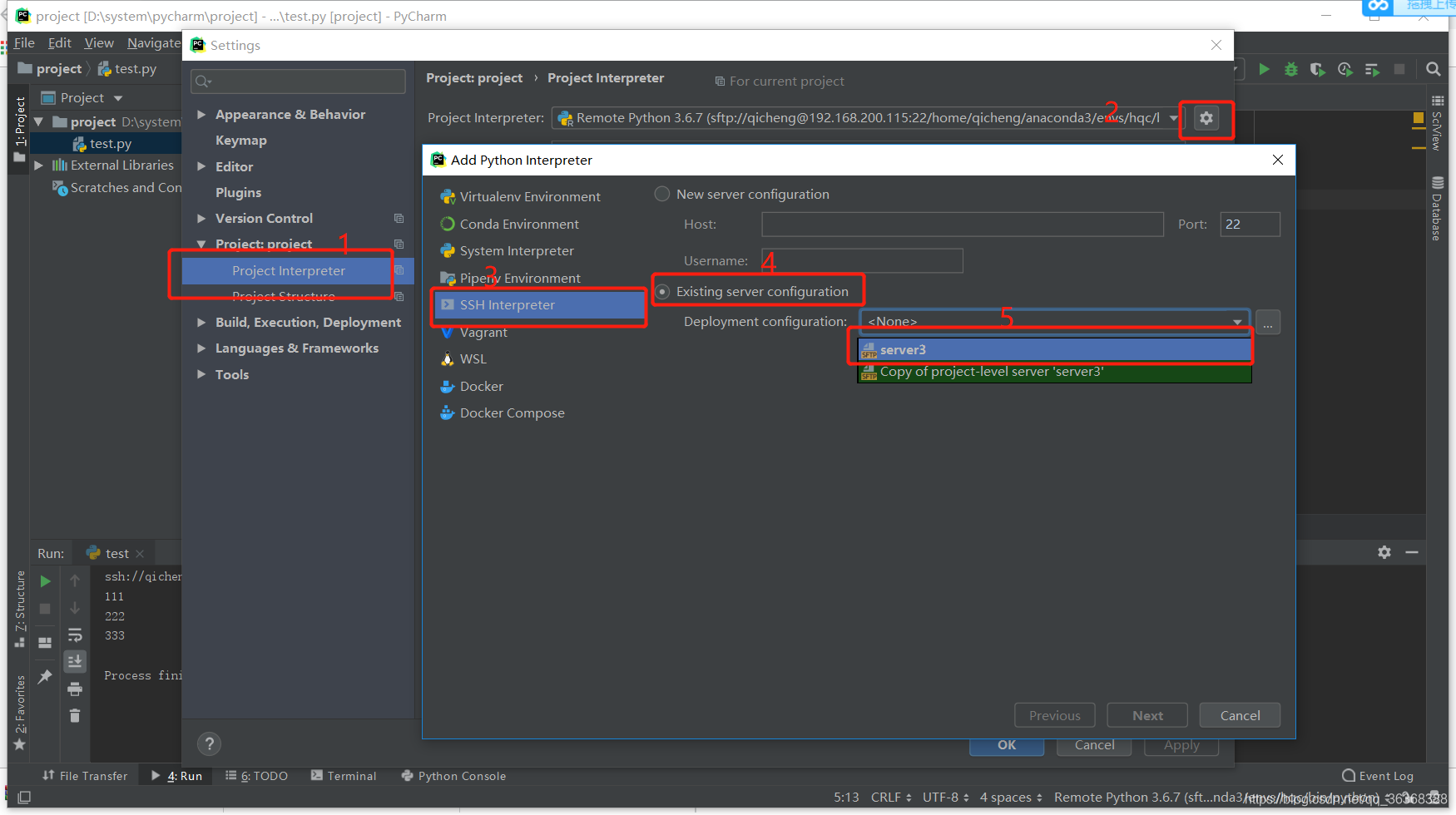The image size is (1456, 815).
Task: Click tool window toggle icon in status bar
Action: click(x=24, y=798)
